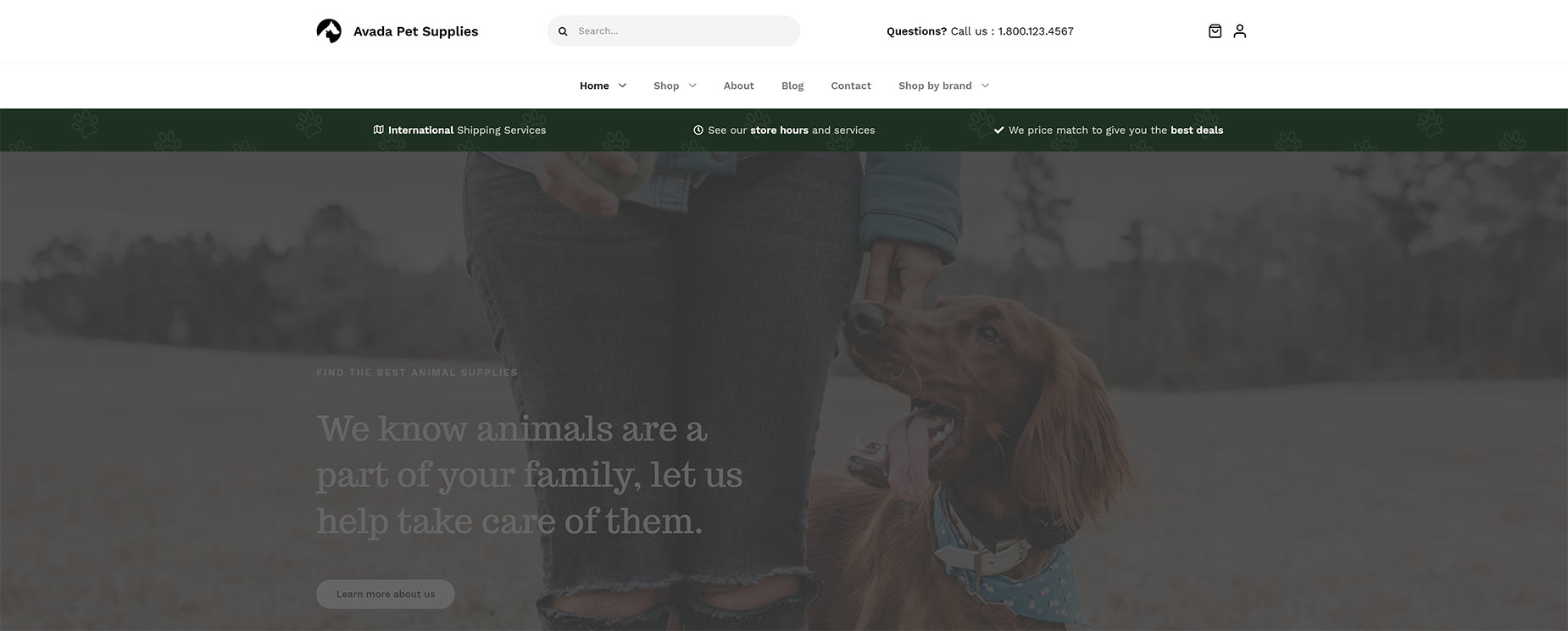The height and width of the screenshot is (631, 1568).
Task: Expand the Shop menu chevron
Action: [692, 86]
